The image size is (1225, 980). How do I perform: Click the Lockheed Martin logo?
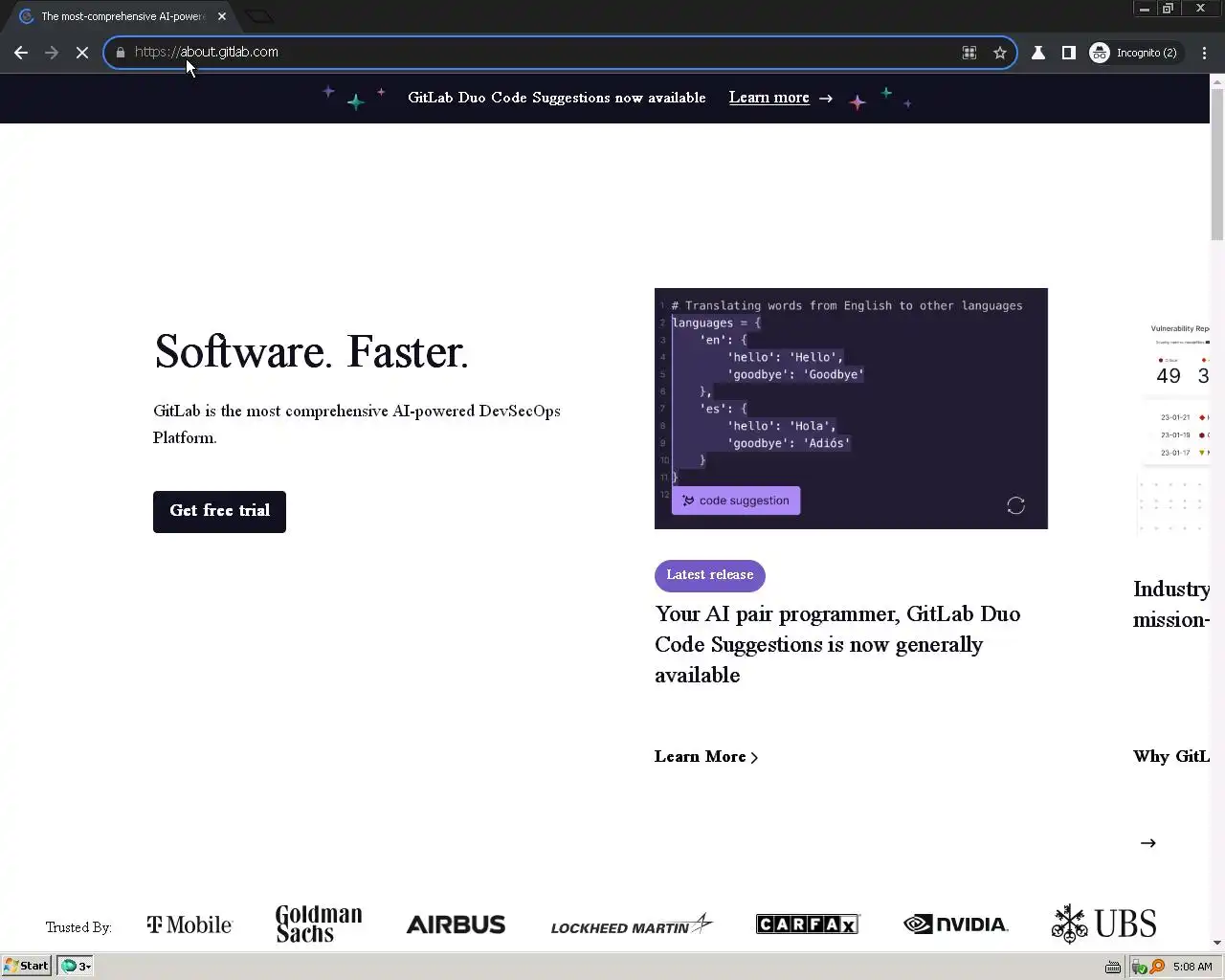coord(632,924)
